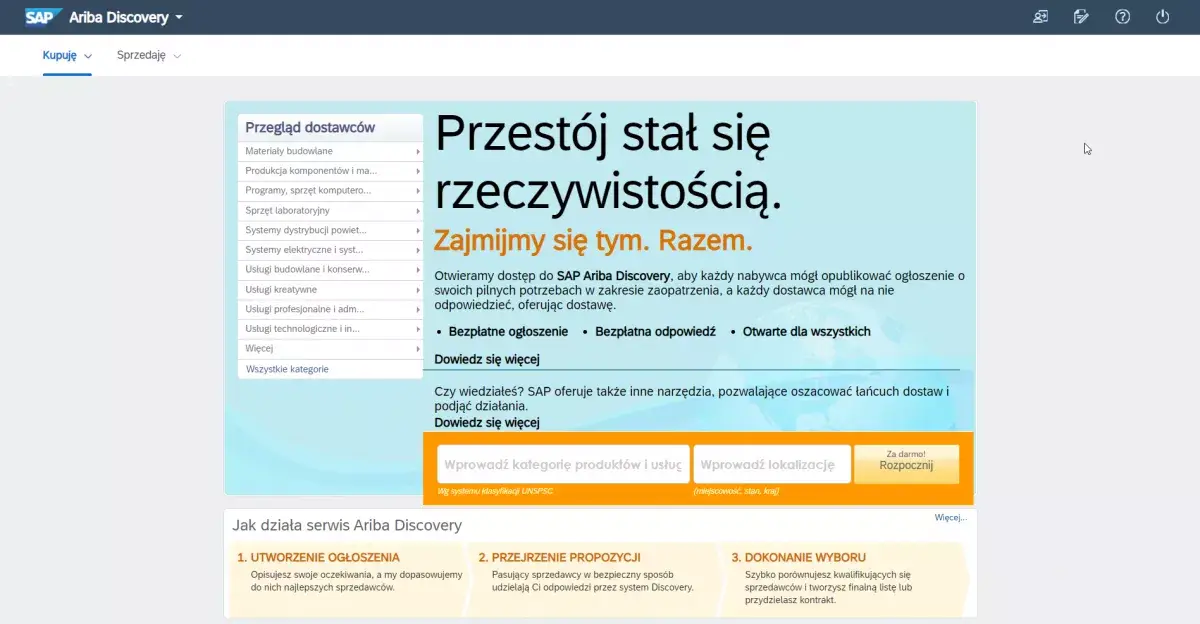Click the 1. UTWORZENIE OGŁOSZENIA heading
The image size is (1200, 624).
(318, 557)
